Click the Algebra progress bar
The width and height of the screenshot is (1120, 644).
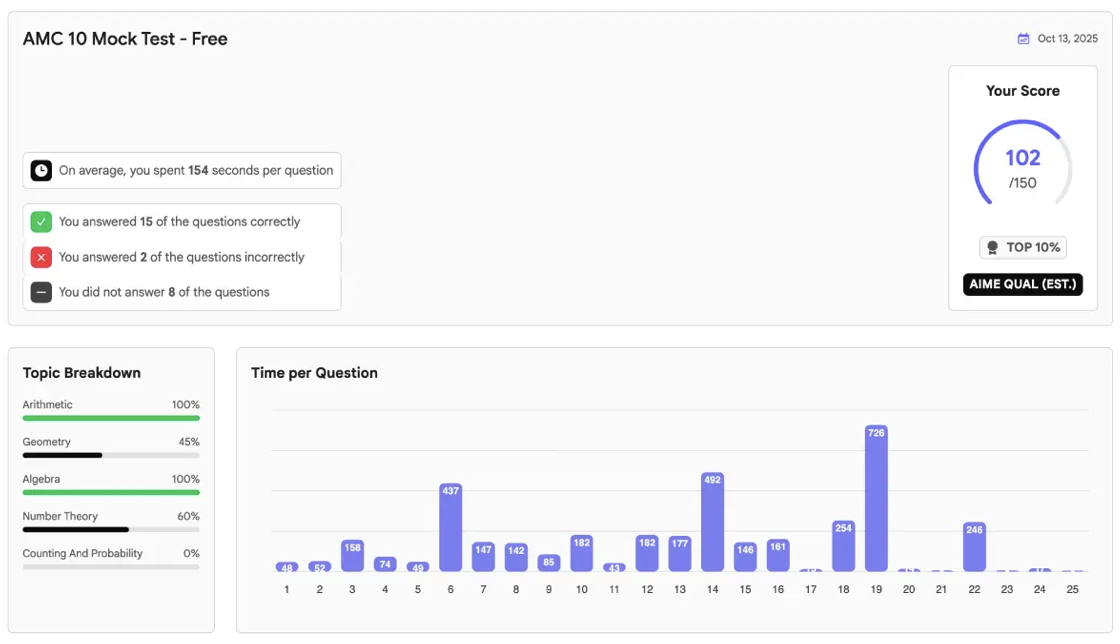[x=111, y=493]
